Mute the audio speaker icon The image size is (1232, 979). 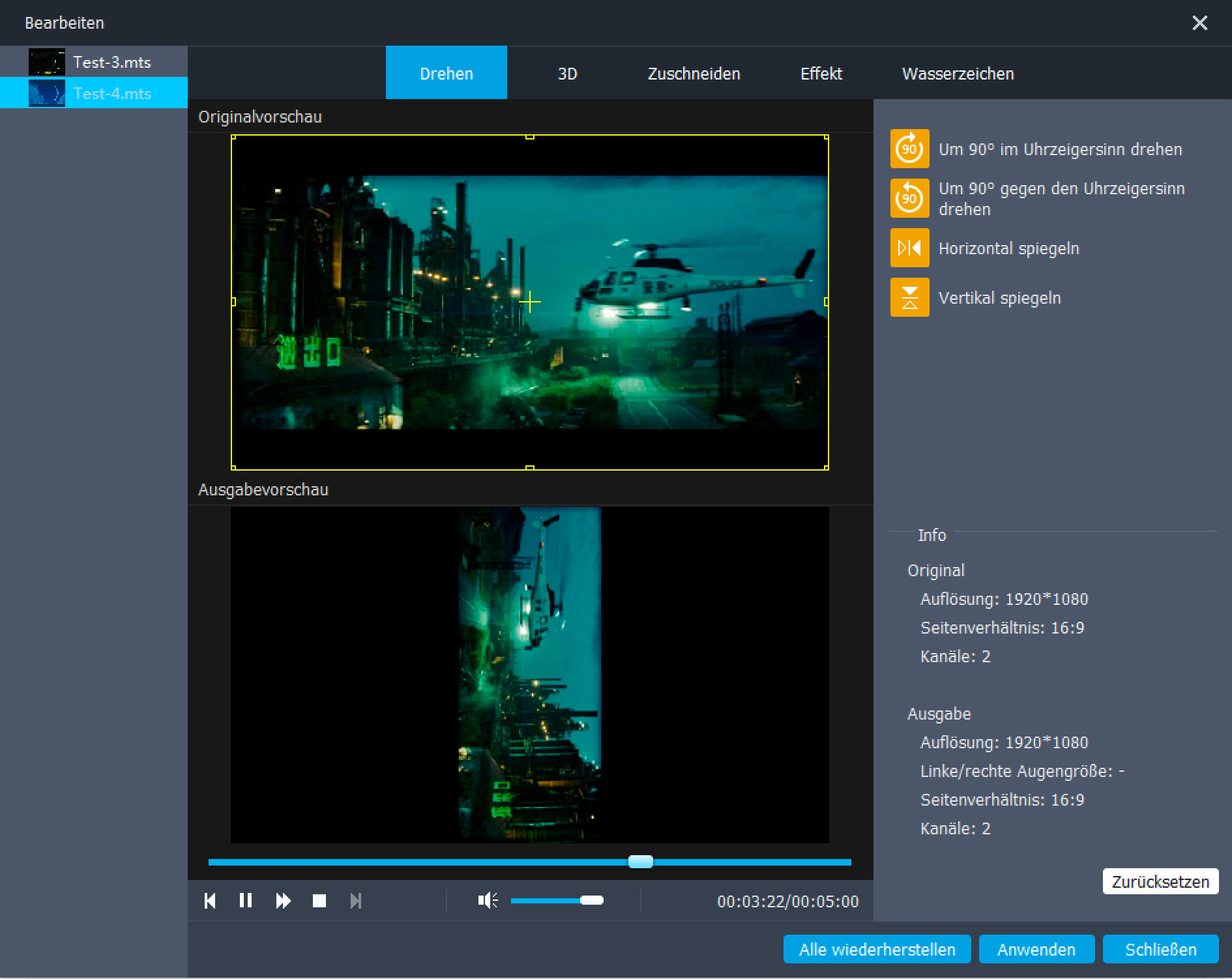point(488,901)
